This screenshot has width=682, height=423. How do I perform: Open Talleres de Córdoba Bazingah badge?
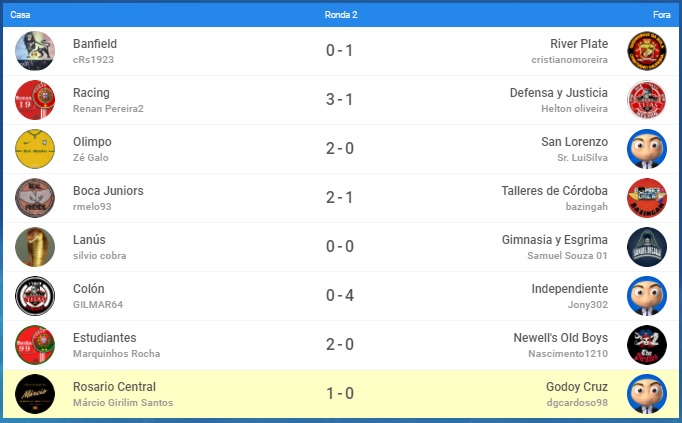(647, 198)
